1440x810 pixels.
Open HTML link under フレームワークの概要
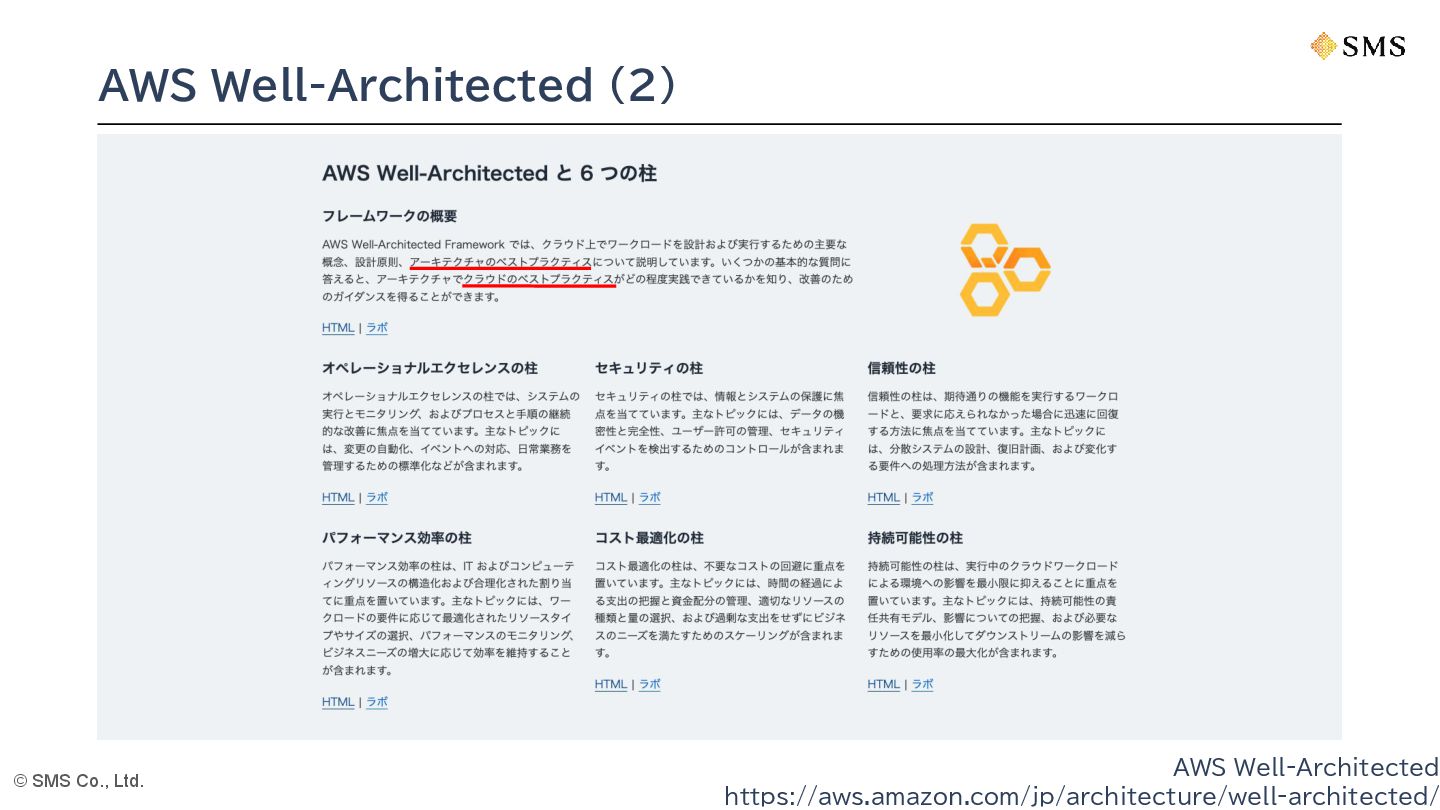click(x=338, y=328)
